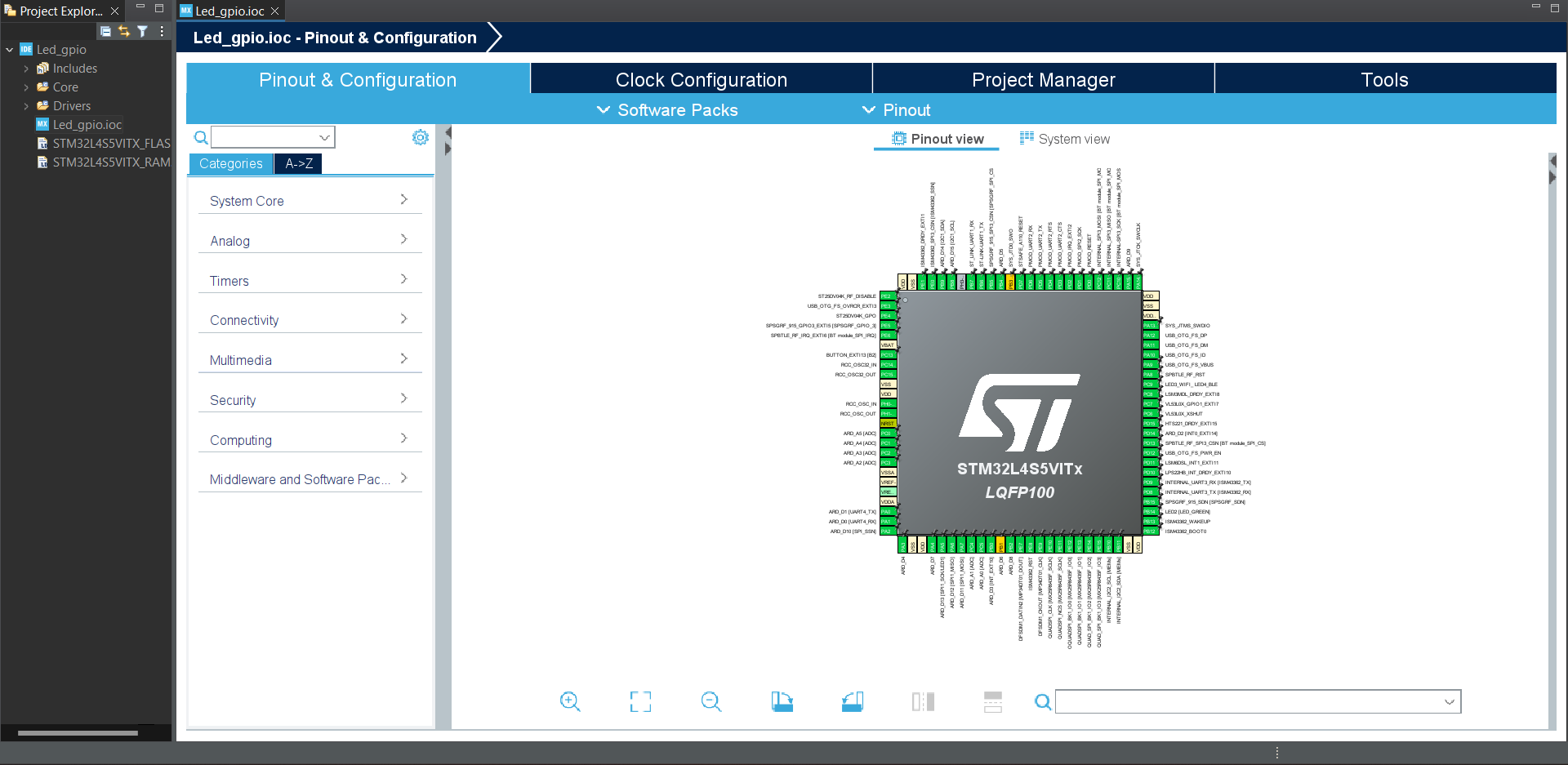Click the settings gear beside the search field
Image resolution: width=1568 pixels, height=765 pixels.
tap(420, 137)
